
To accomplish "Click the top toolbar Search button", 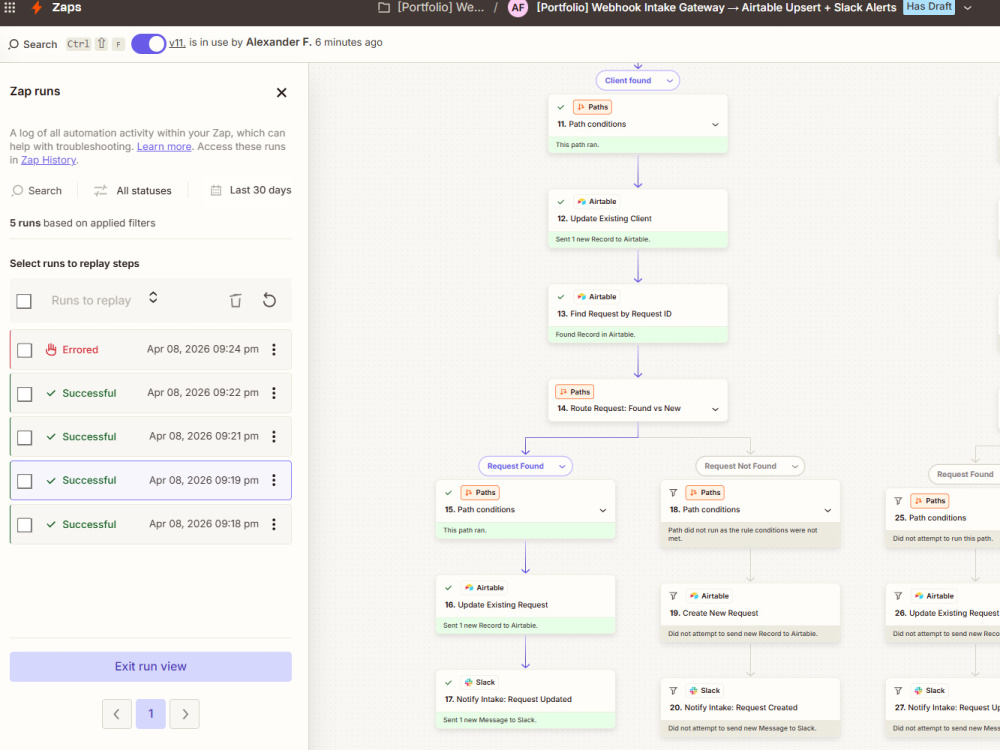I will tap(33, 44).
